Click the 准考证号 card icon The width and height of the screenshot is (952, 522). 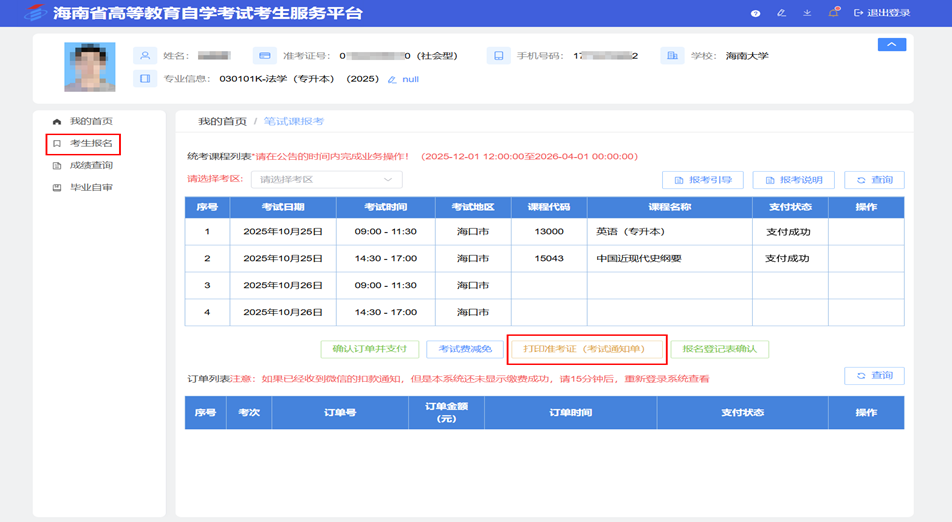[264, 56]
